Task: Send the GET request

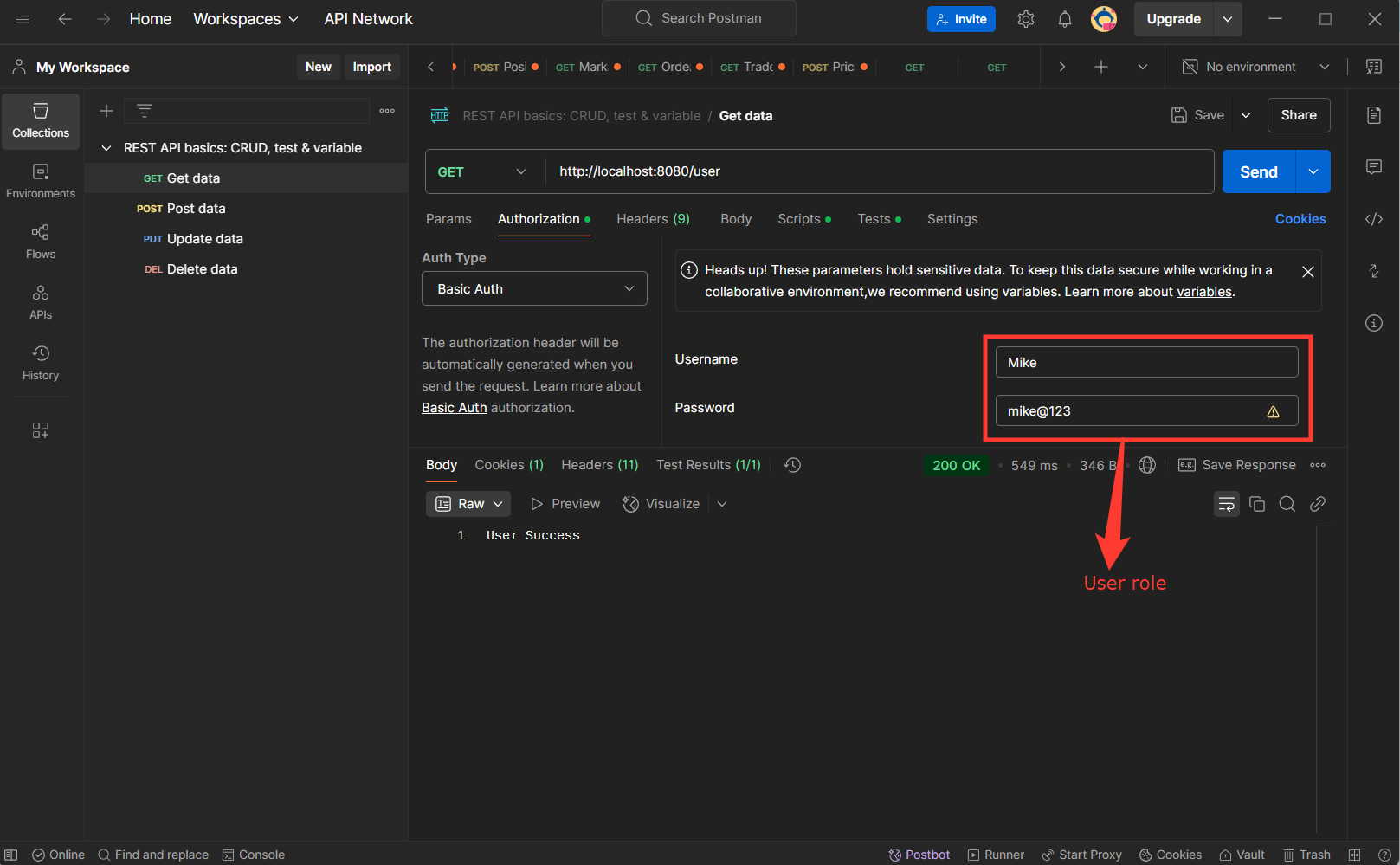Action: [x=1259, y=171]
